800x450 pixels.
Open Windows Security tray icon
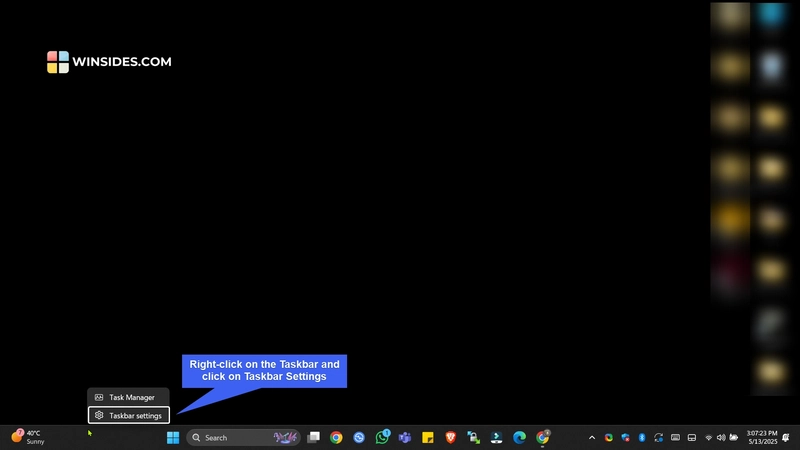(625, 437)
